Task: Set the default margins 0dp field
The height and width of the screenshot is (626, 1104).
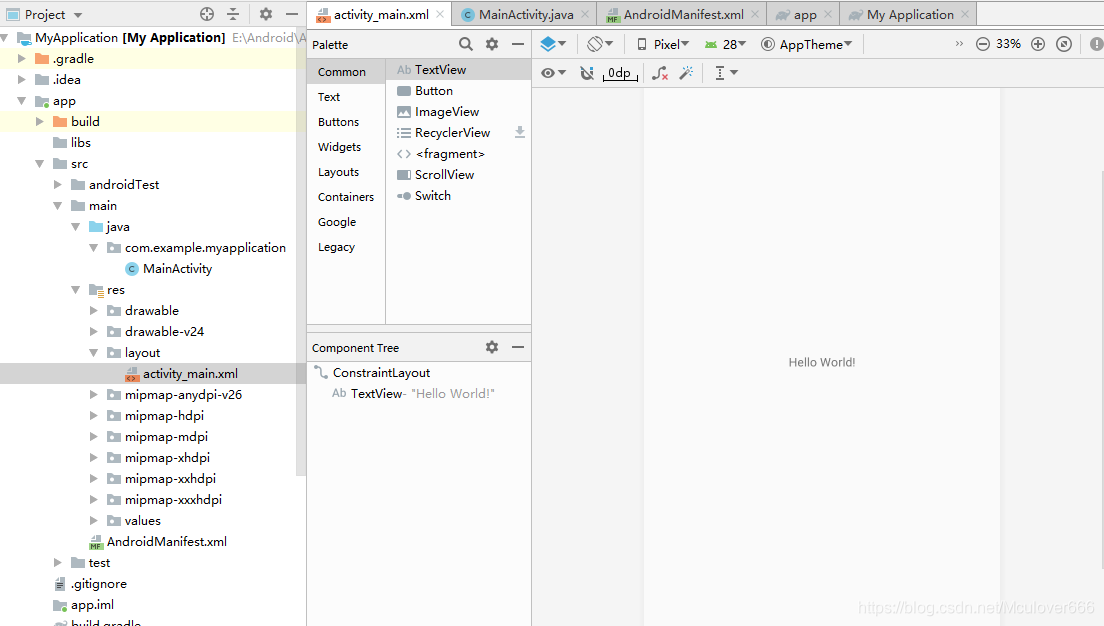Action: 620,73
